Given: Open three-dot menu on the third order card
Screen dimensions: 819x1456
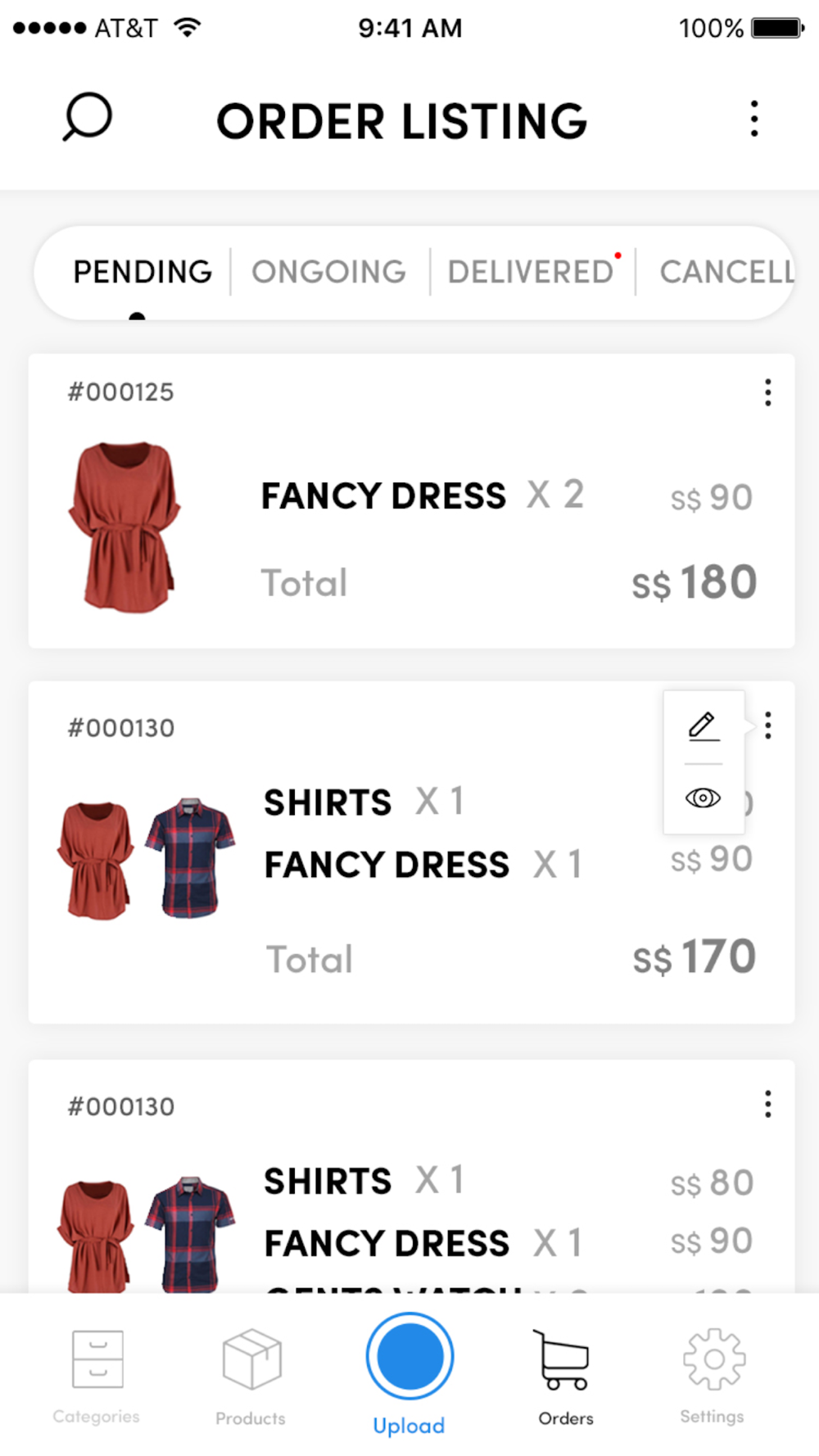Looking at the screenshot, I should click(767, 1104).
